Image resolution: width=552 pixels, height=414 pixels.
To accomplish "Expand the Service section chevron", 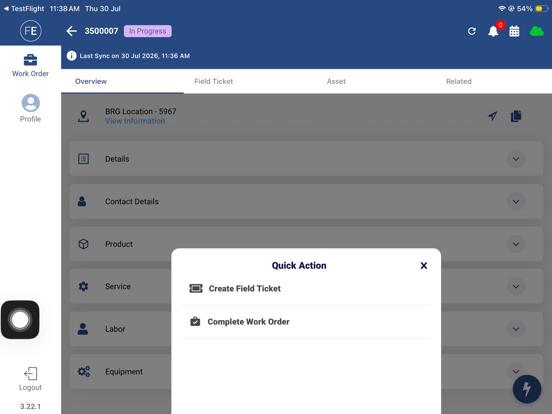I will point(516,286).
